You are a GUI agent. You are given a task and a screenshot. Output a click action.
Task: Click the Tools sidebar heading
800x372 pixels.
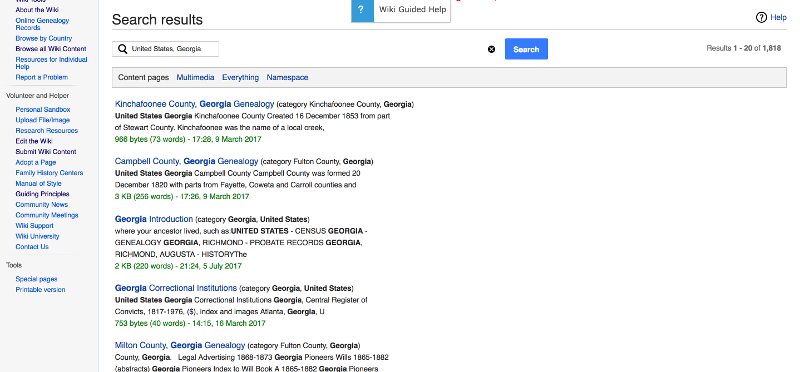pos(14,265)
